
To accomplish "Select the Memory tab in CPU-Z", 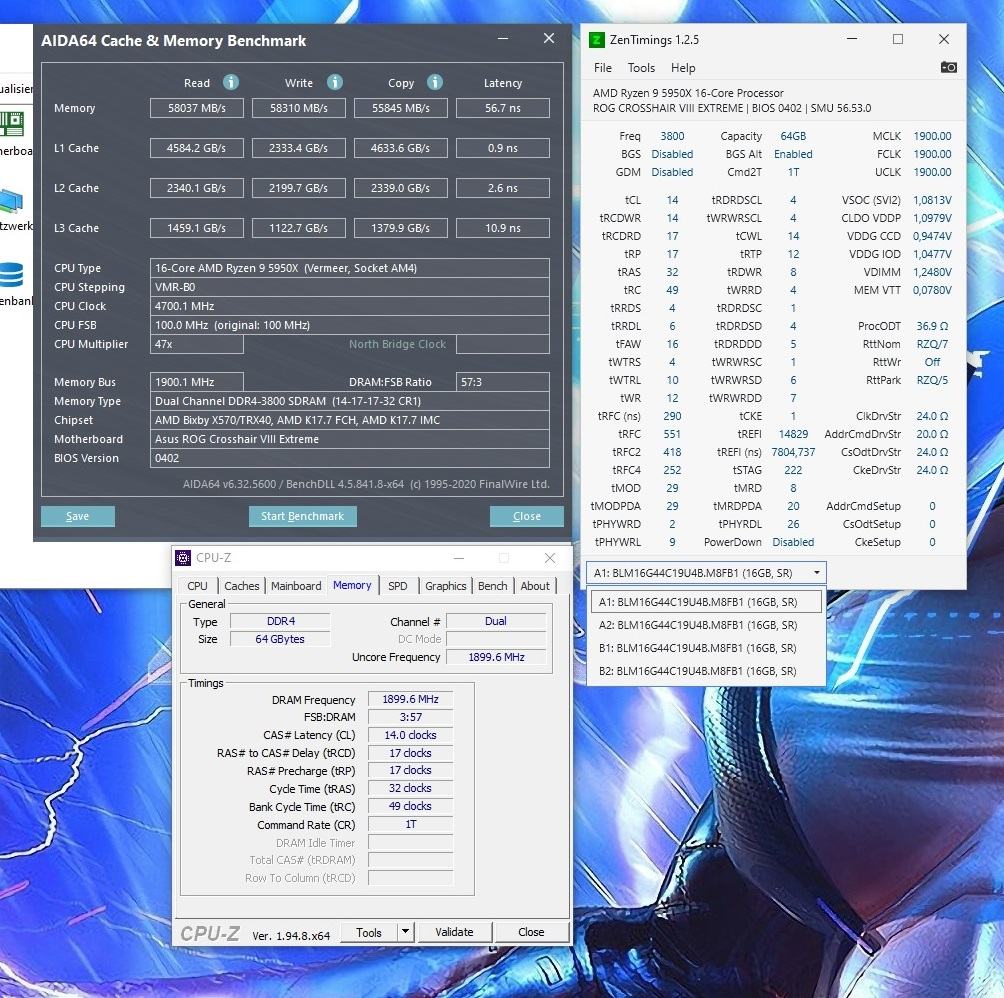I will (x=352, y=585).
